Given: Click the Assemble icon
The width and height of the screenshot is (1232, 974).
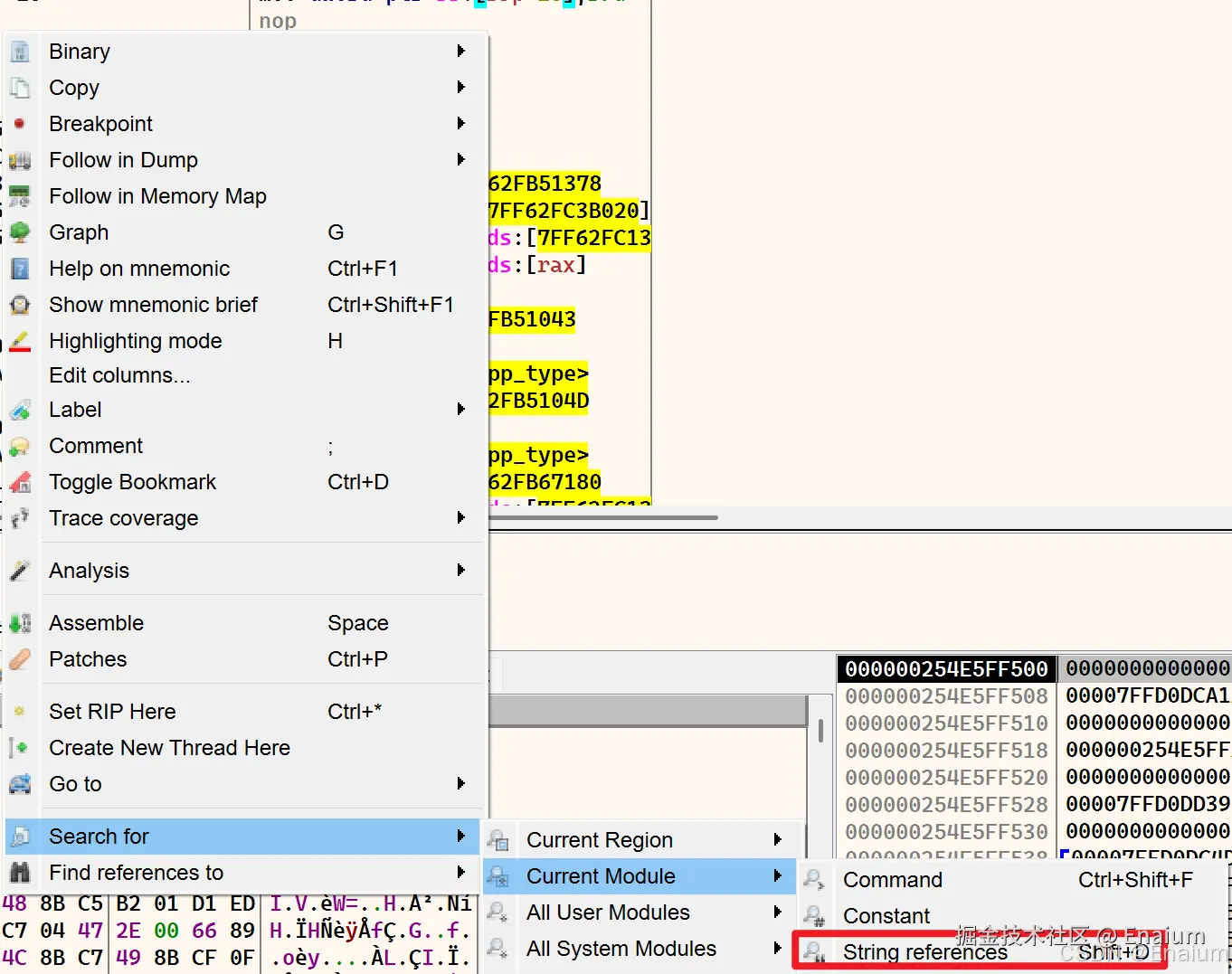Looking at the screenshot, I should click(x=20, y=623).
